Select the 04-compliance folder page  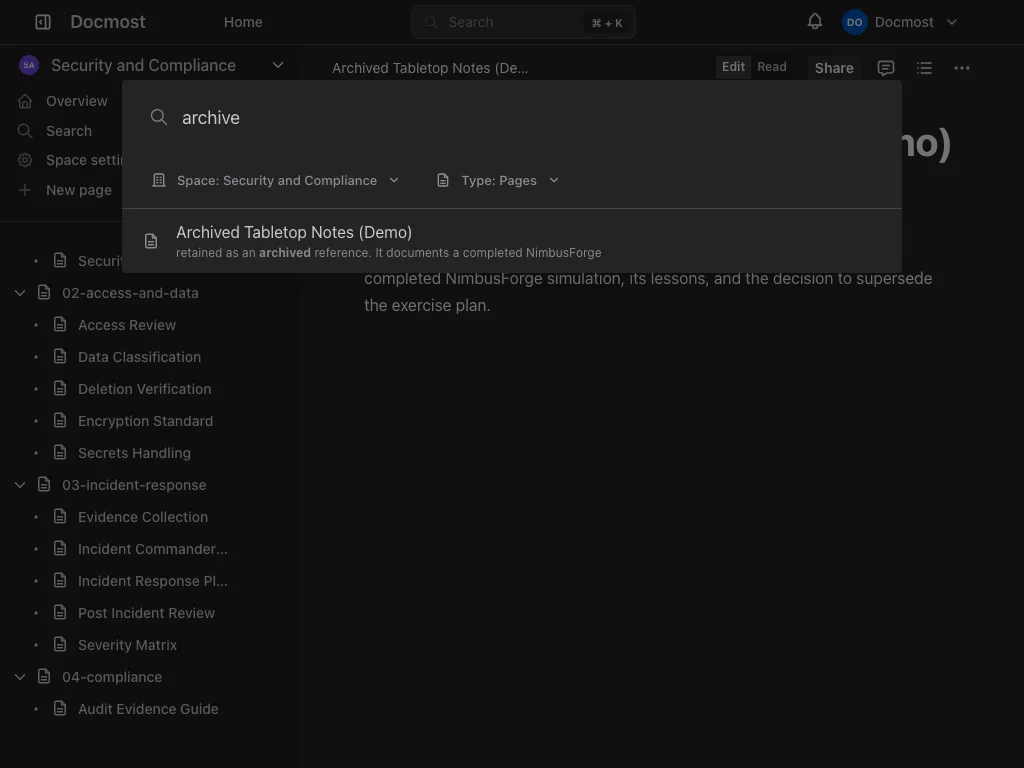point(112,677)
